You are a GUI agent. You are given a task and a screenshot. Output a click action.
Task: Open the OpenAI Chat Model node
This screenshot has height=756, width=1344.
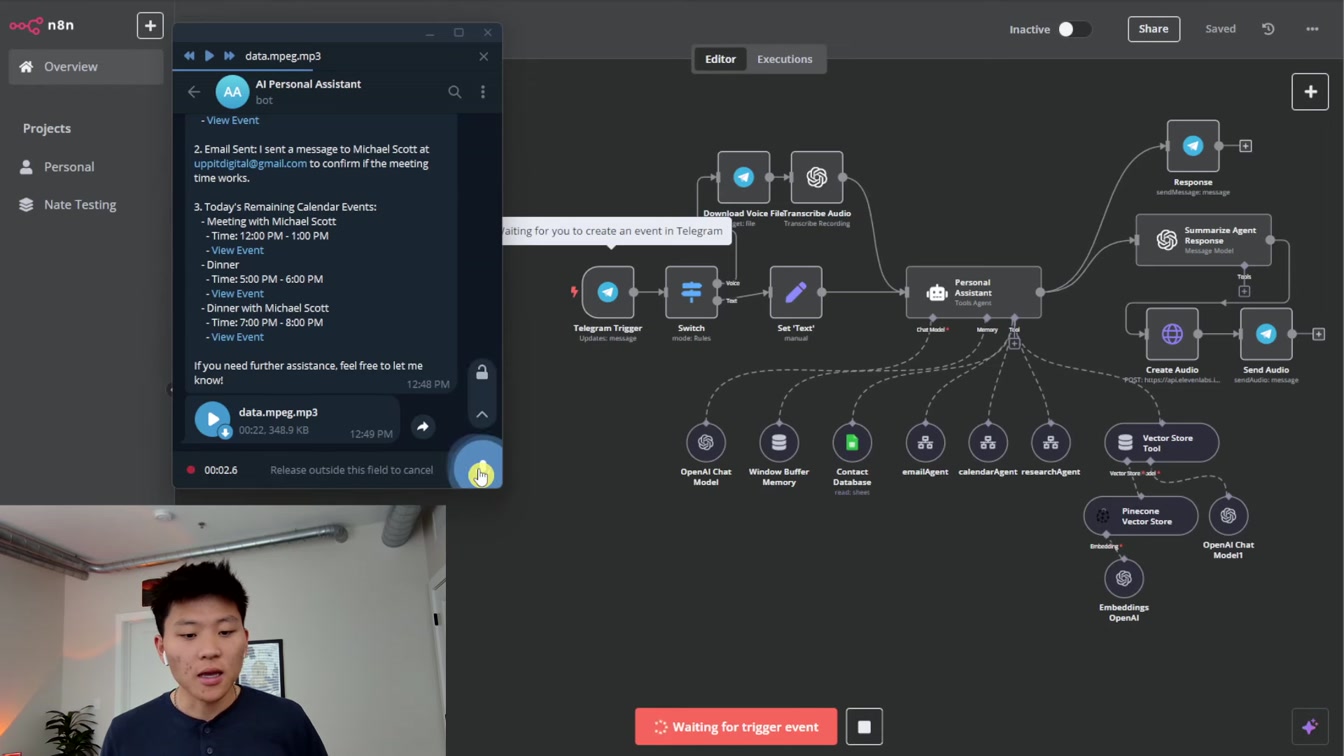coord(706,442)
